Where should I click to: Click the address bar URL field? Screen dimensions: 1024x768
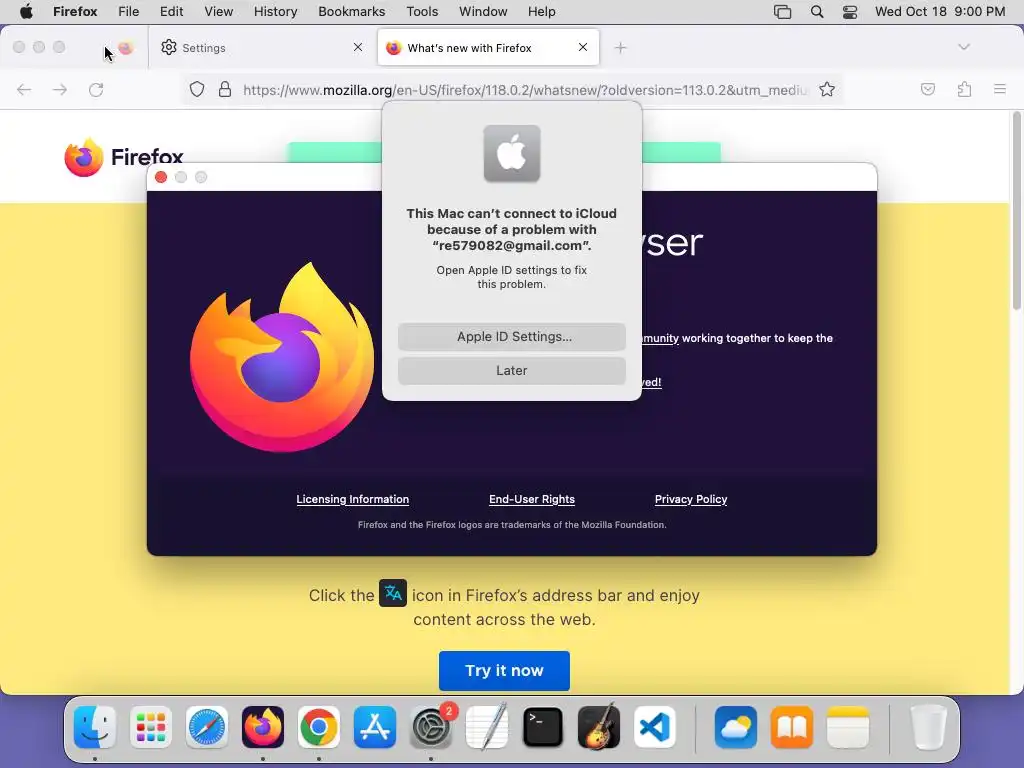click(524, 90)
